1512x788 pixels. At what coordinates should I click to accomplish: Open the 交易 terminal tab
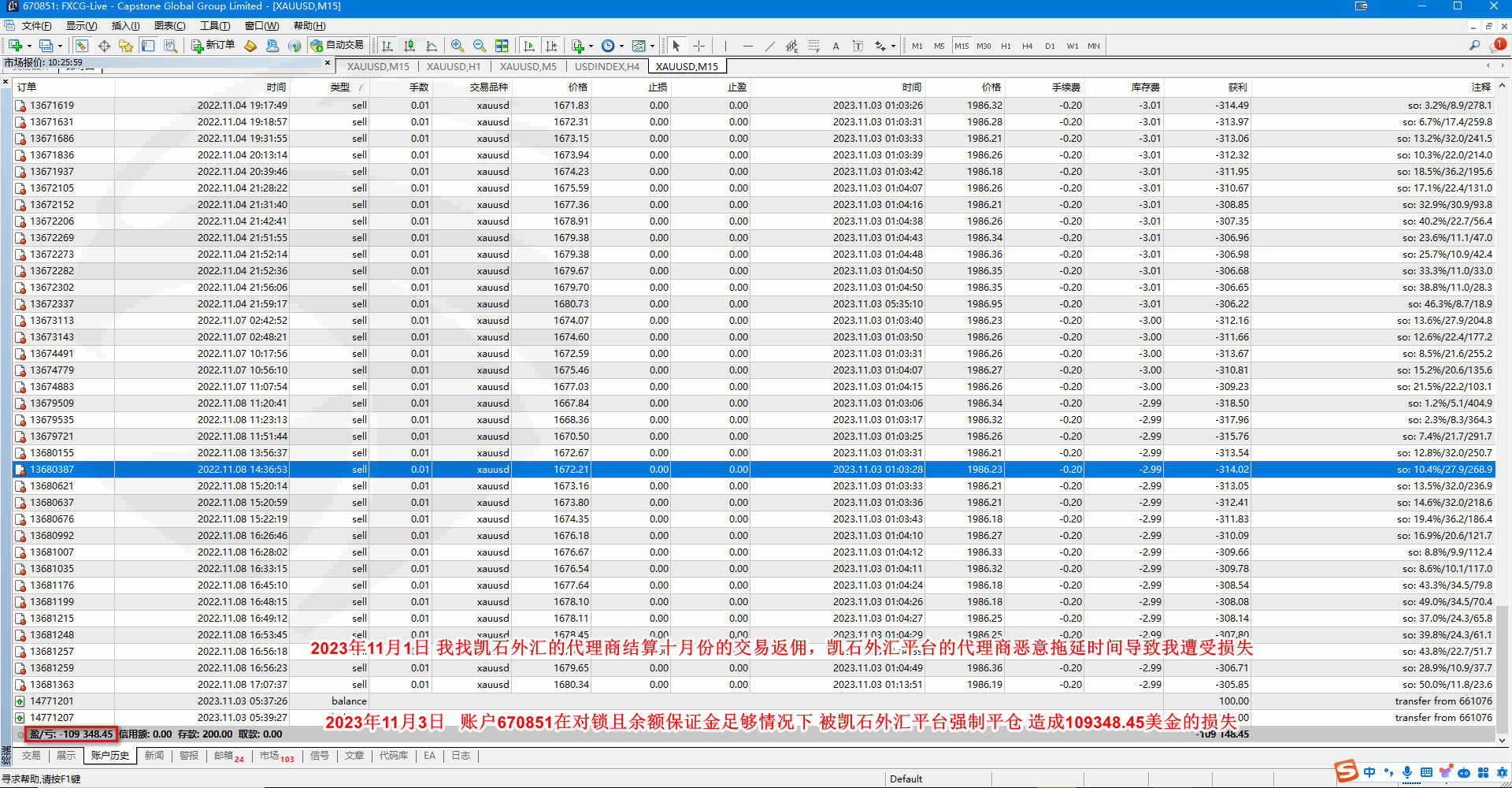(x=31, y=756)
